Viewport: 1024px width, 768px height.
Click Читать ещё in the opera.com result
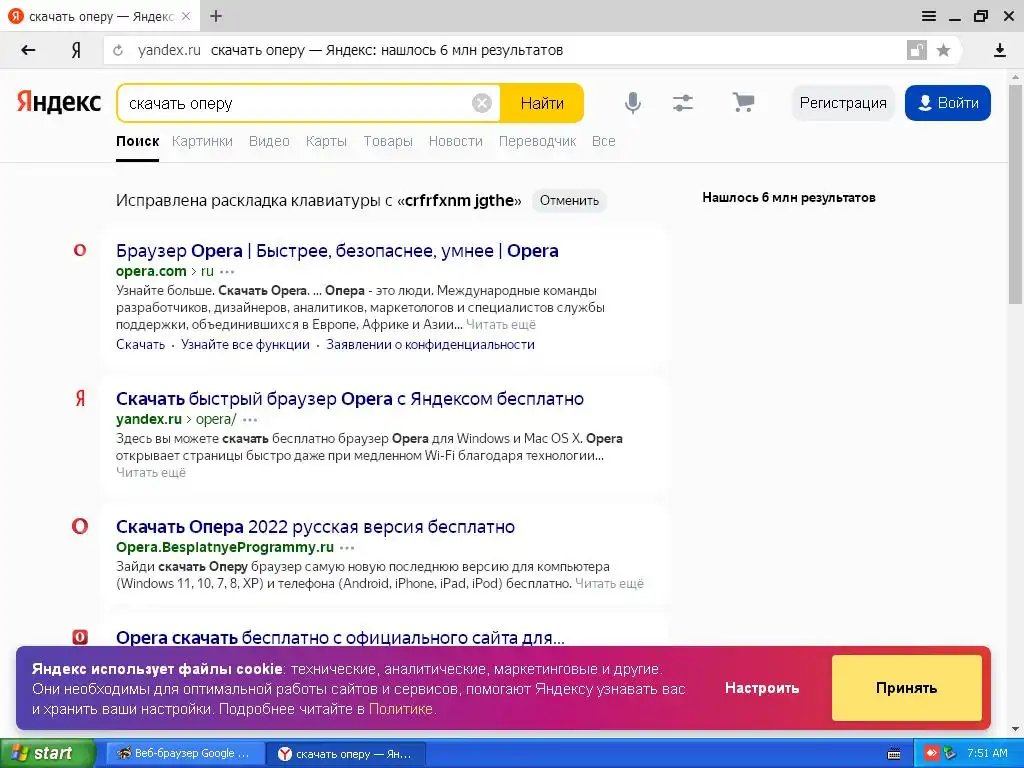(501, 325)
